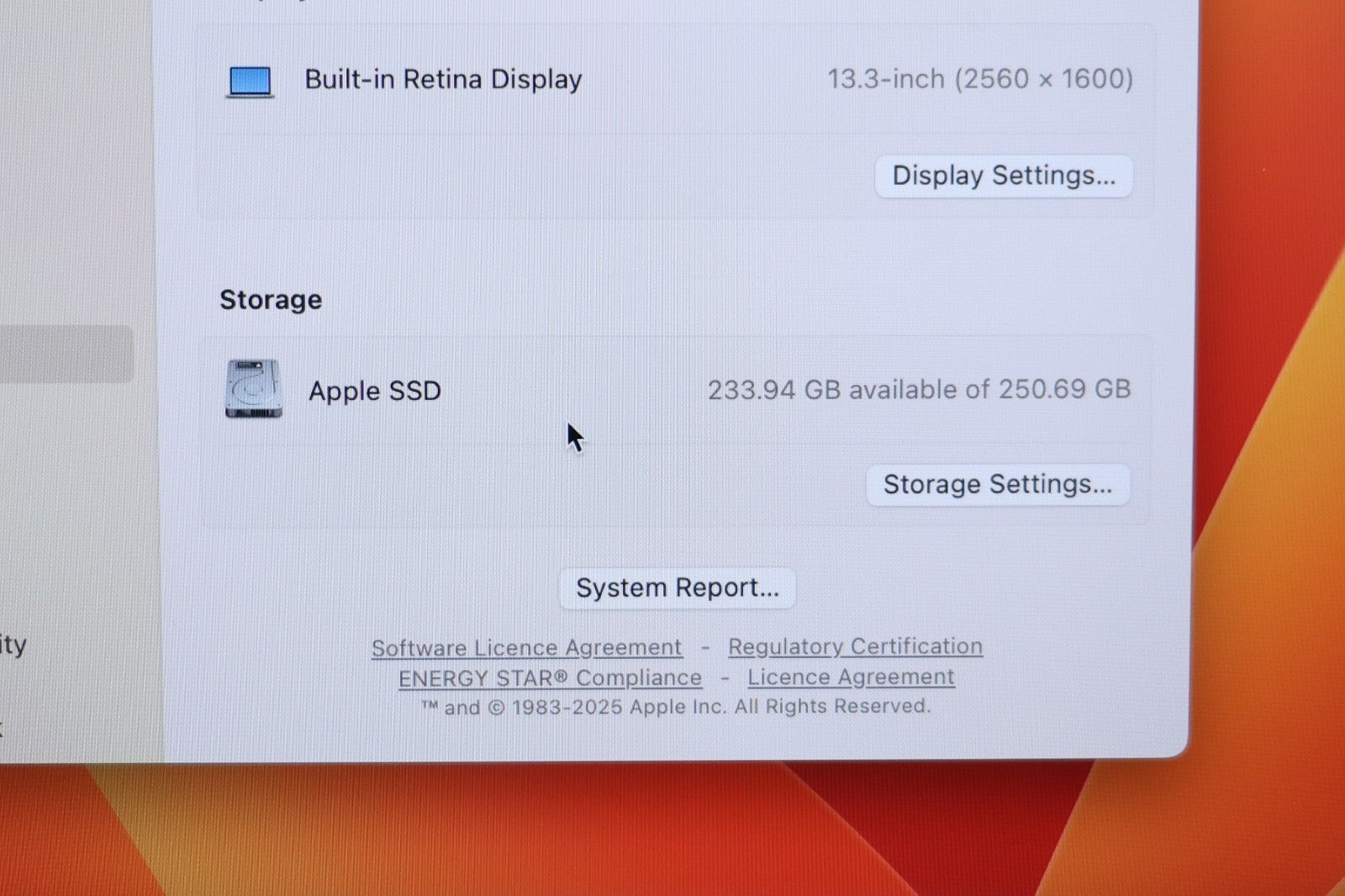Screen dimensions: 1345x896
Task: Open the Licence Agreement link
Action: [851, 677]
